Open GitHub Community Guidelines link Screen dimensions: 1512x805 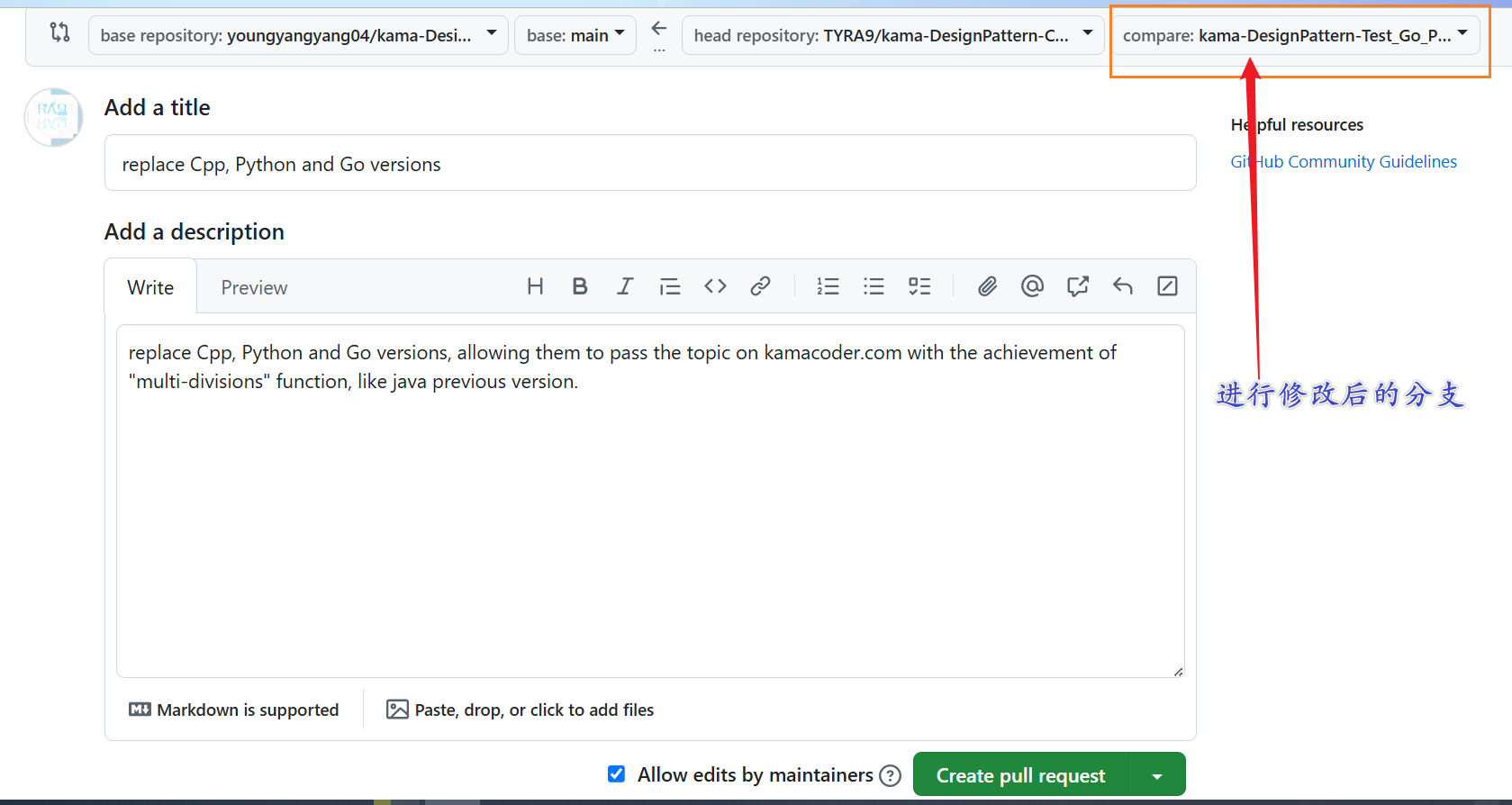(x=1344, y=161)
